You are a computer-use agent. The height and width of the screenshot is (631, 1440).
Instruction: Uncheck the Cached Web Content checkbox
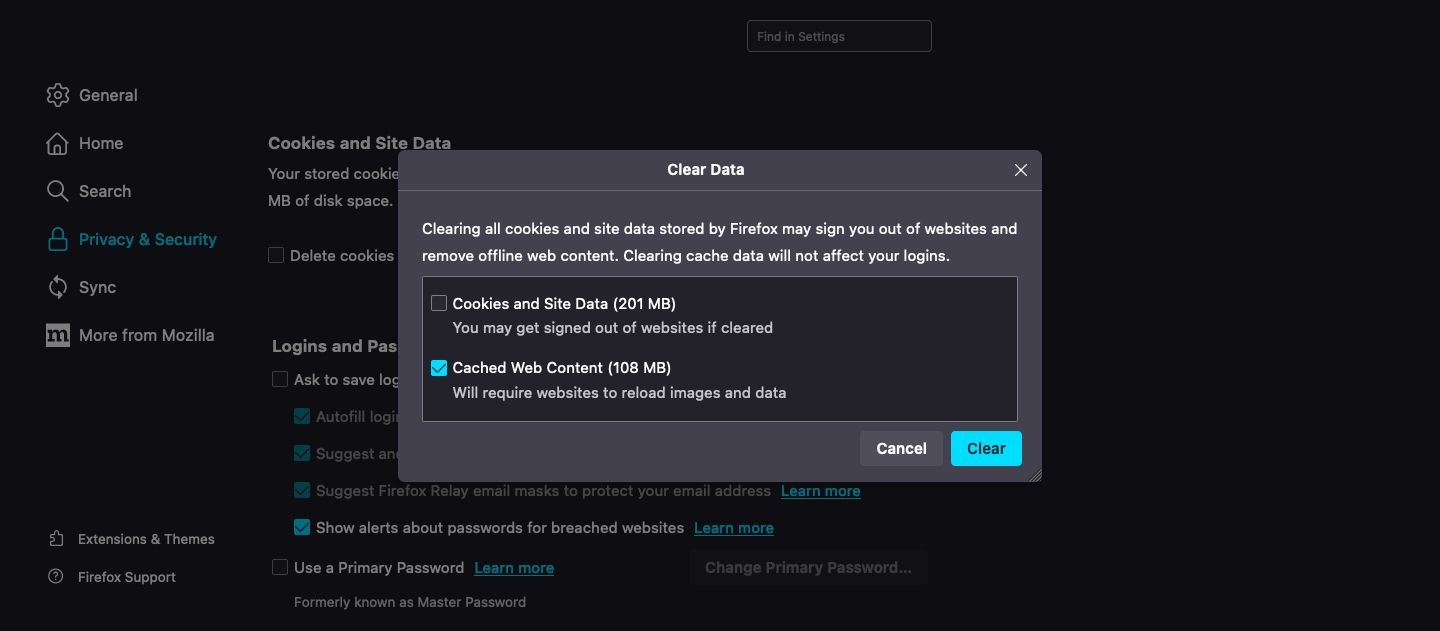439,367
